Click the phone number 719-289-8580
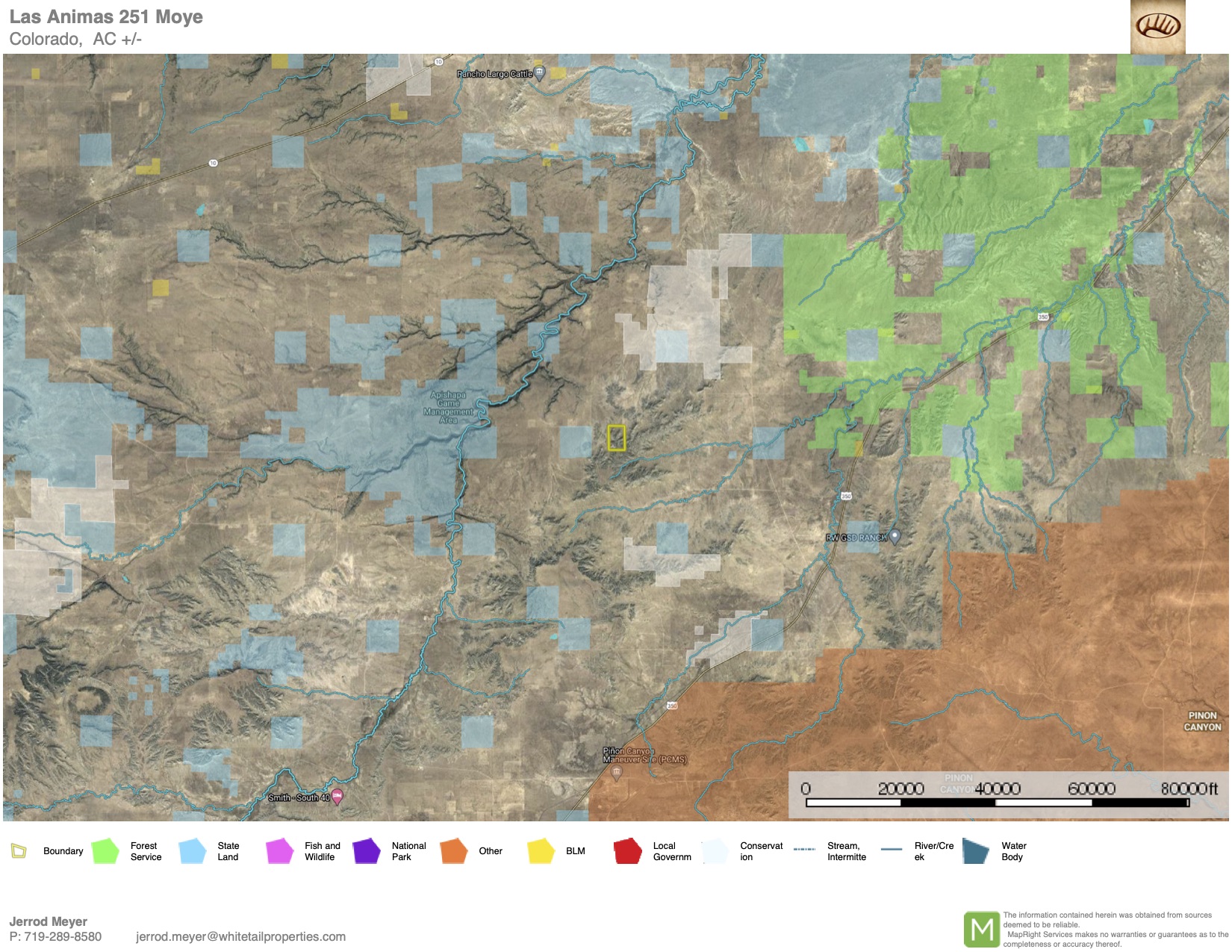The image size is (1232, 952). [63, 936]
